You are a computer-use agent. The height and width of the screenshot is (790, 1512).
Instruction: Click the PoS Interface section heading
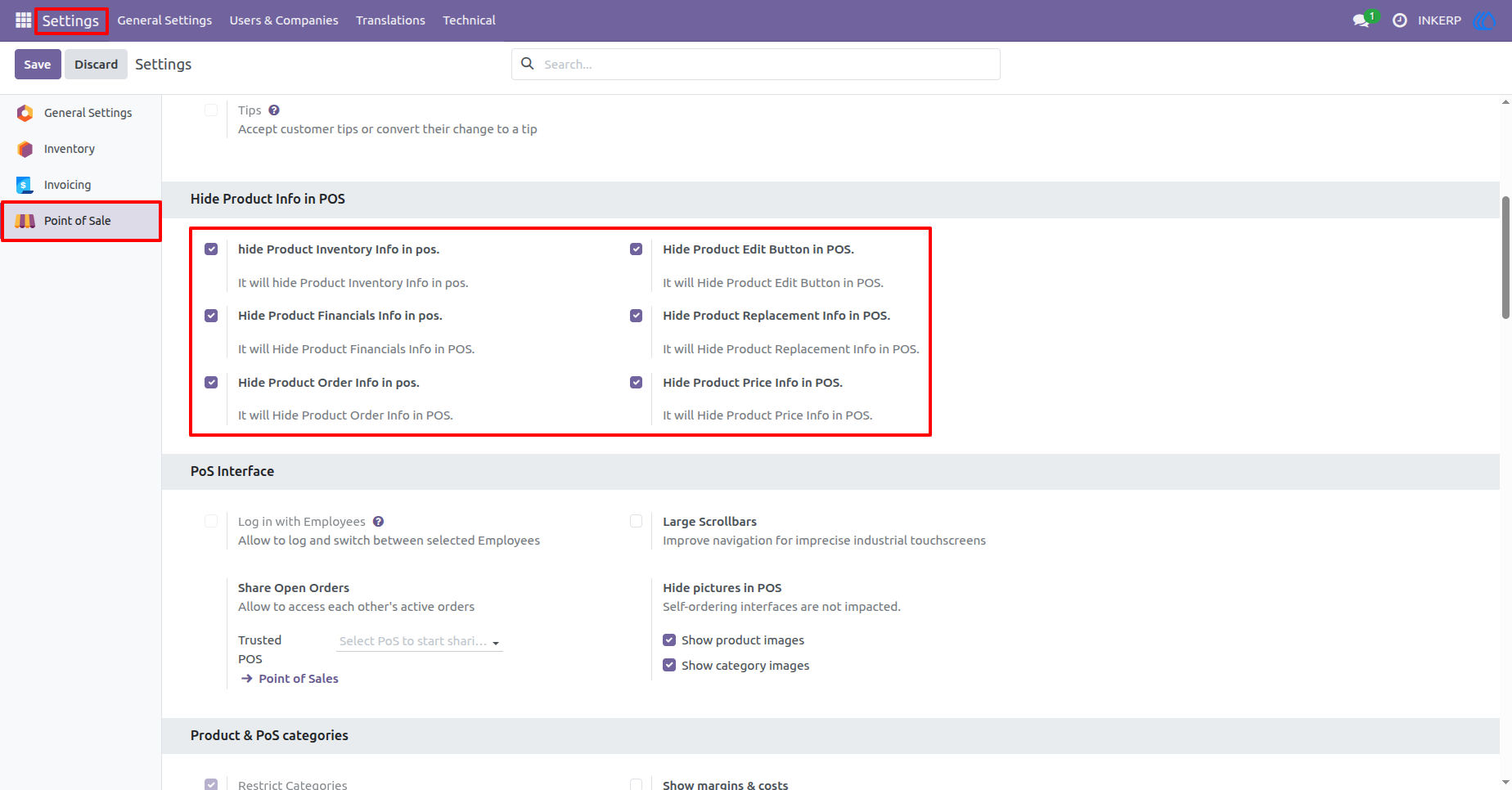(x=232, y=471)
